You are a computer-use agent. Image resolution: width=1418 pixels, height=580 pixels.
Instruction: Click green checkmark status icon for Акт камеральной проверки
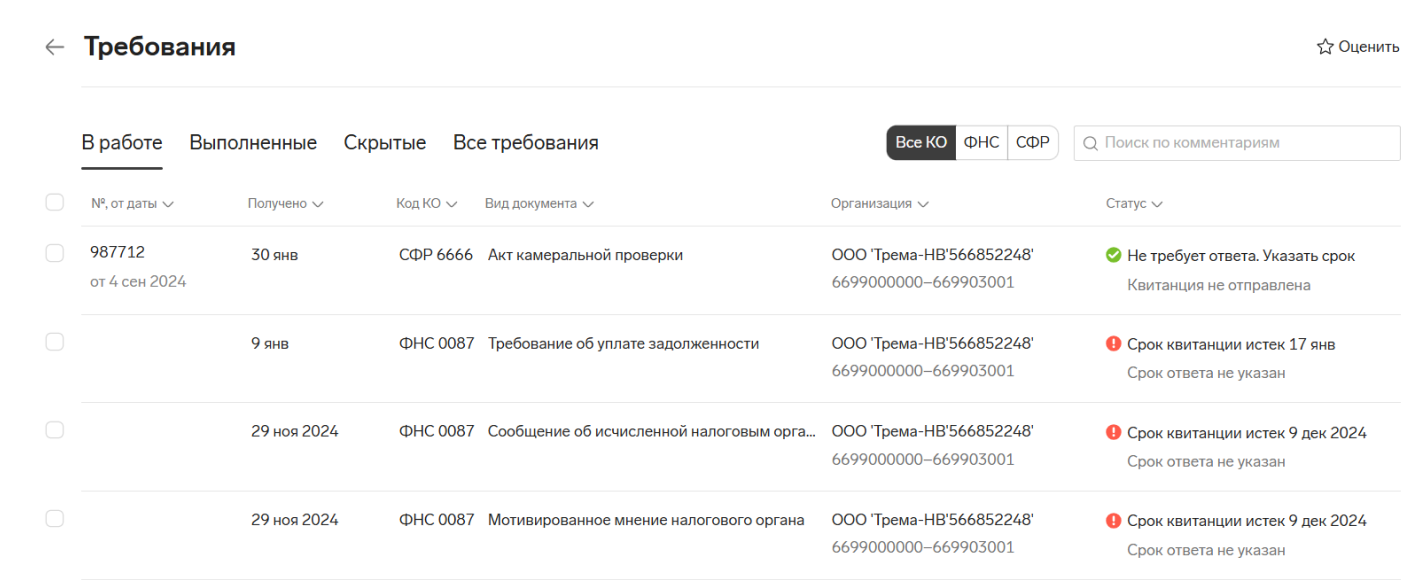click(1113, 255)
